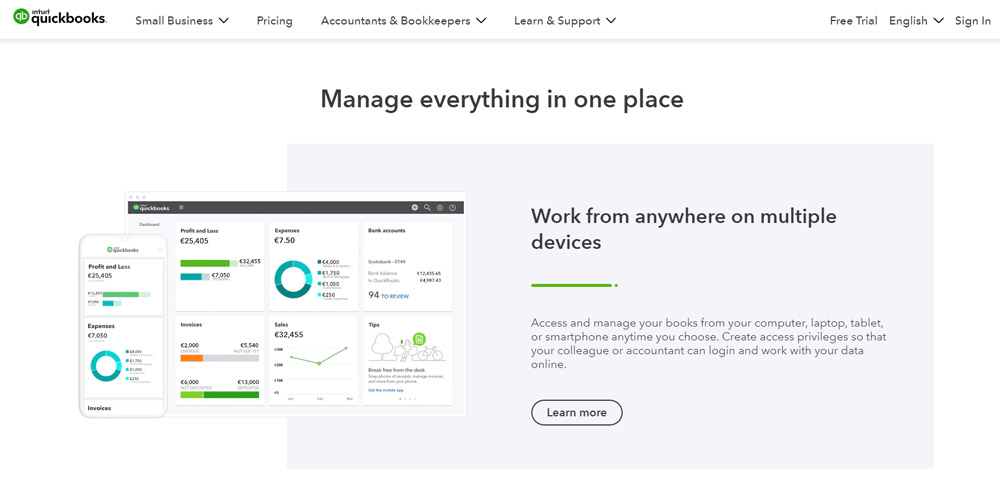Click the €1,050 expense legend entry in desktop preview

[328, 285]
